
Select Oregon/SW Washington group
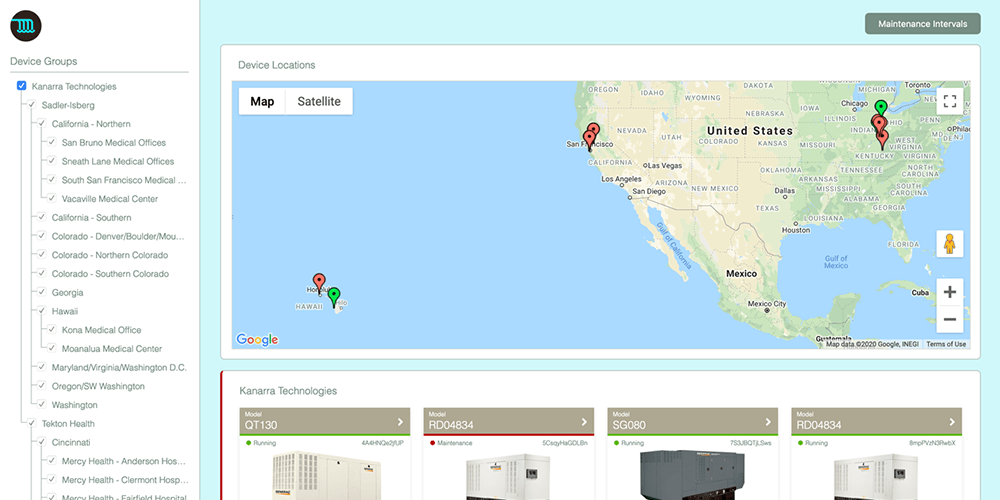(98, 386)
